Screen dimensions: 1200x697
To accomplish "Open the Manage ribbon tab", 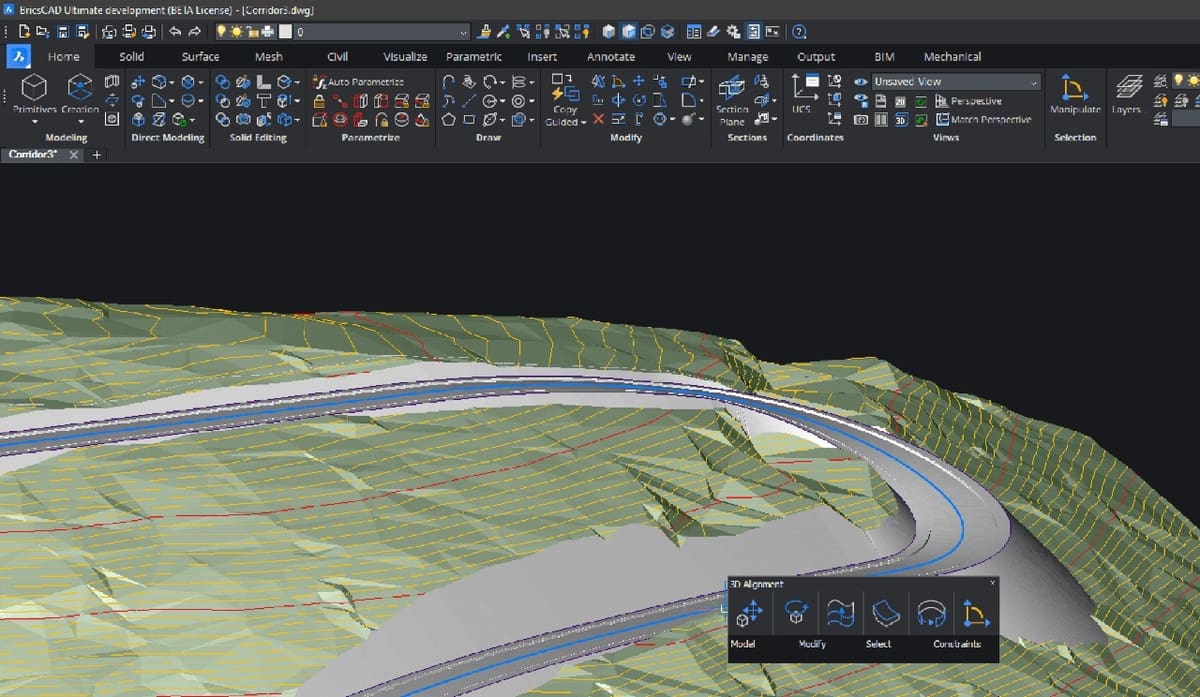I will (748, 57).
